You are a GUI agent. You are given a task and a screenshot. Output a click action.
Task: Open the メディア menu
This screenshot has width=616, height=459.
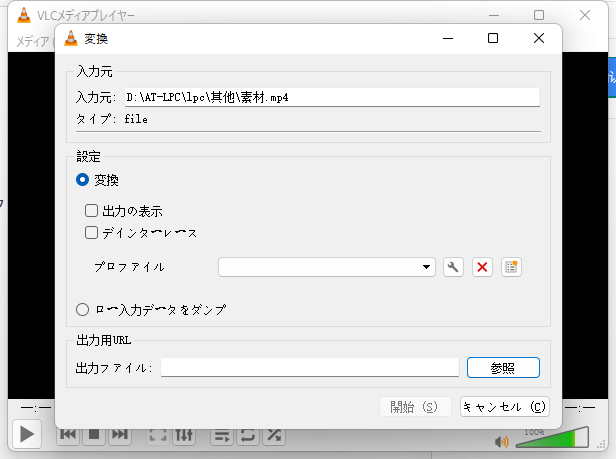coord(30,41)
